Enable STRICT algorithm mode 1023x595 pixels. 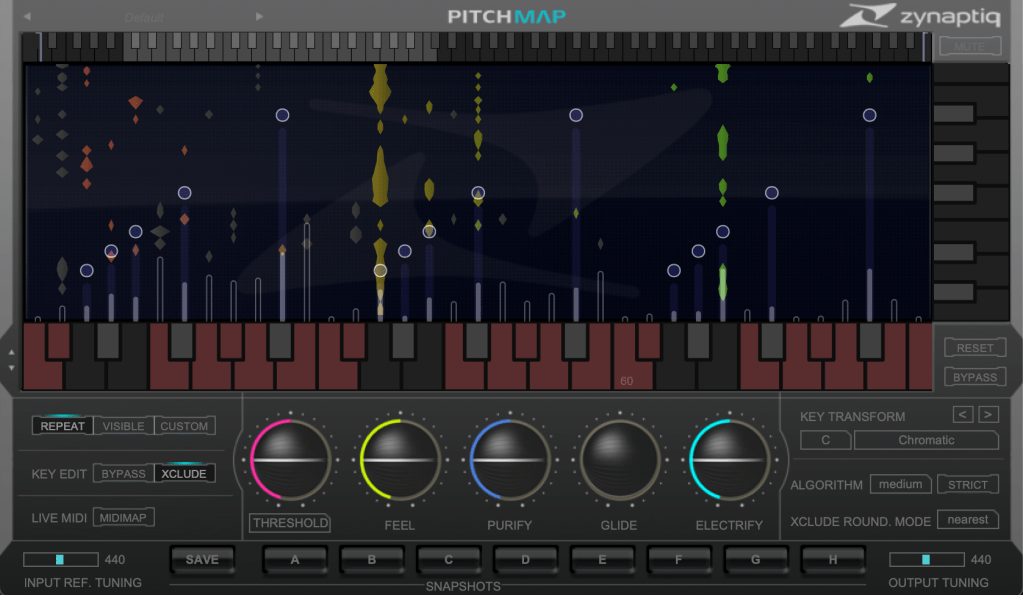(x=967, y=485)
